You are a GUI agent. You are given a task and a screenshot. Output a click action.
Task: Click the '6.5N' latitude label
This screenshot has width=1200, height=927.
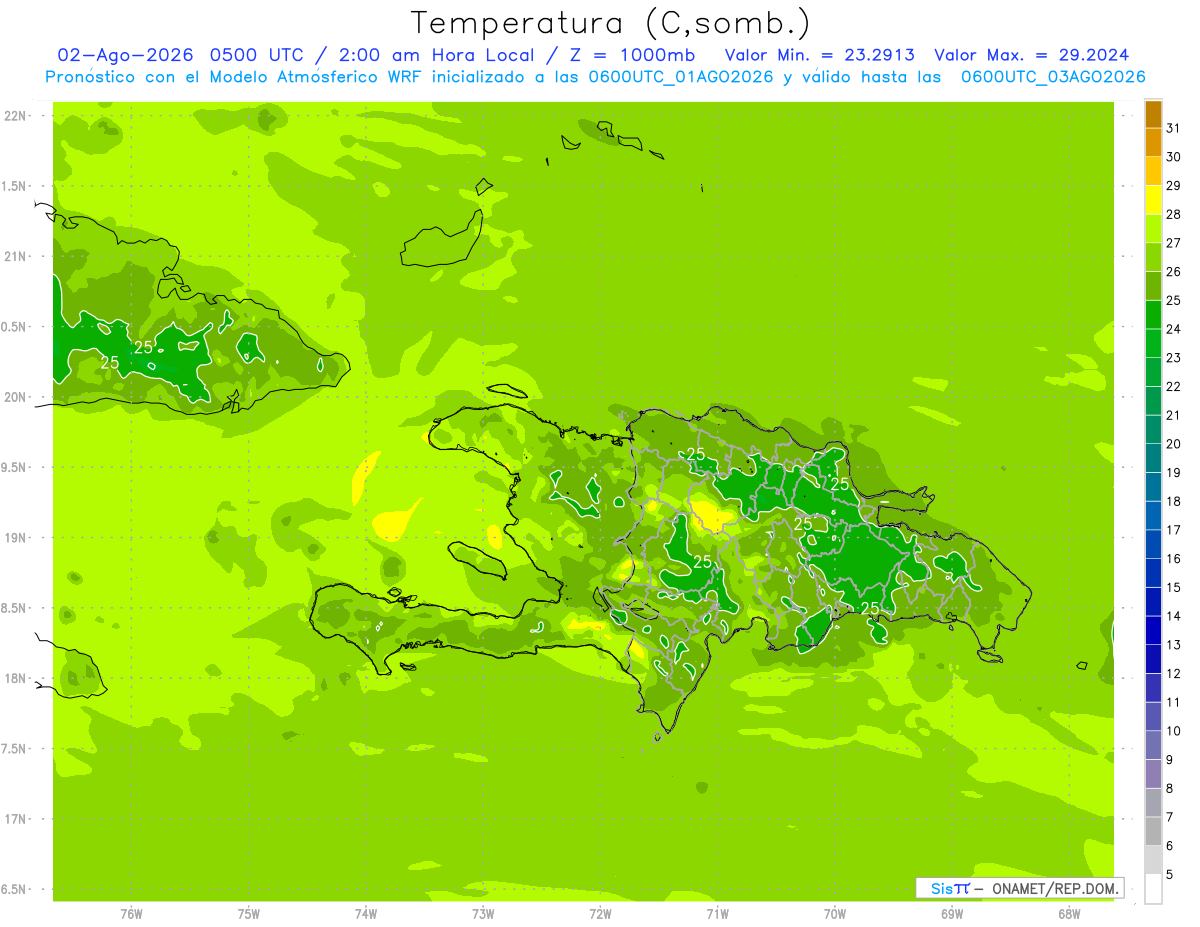13,890
